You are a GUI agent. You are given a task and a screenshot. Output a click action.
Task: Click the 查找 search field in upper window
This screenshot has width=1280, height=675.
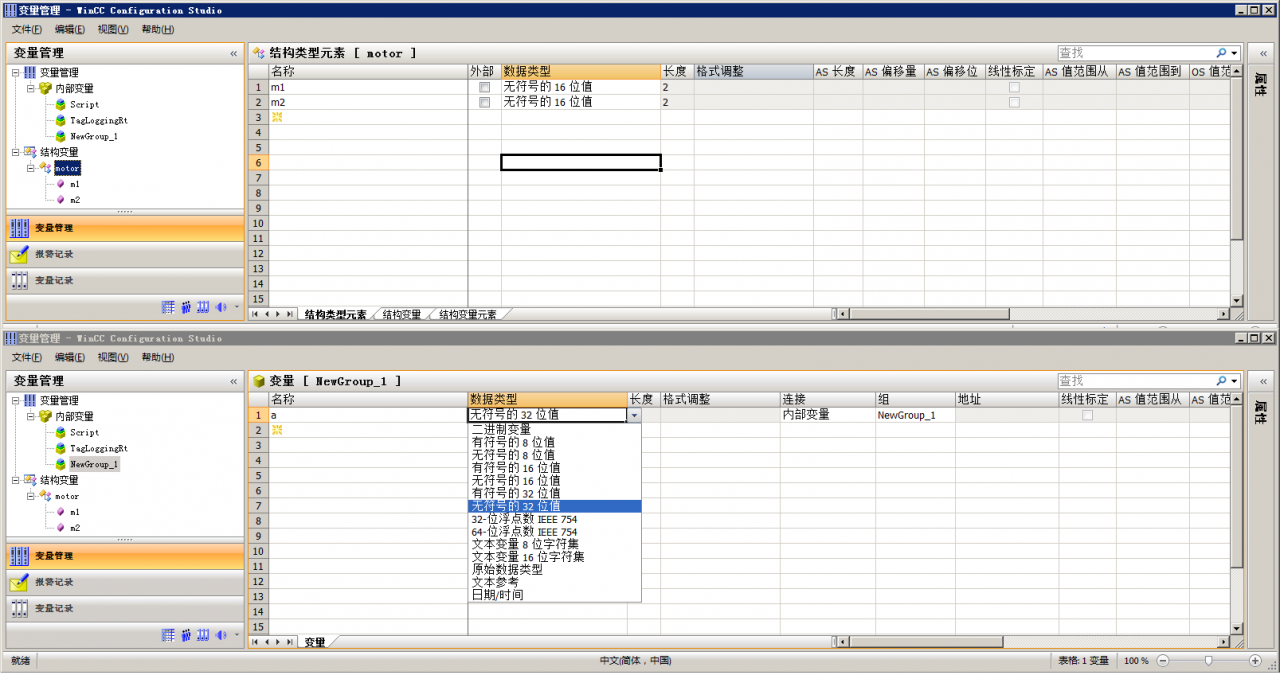pyautogui.click(x=1136, y=53)
